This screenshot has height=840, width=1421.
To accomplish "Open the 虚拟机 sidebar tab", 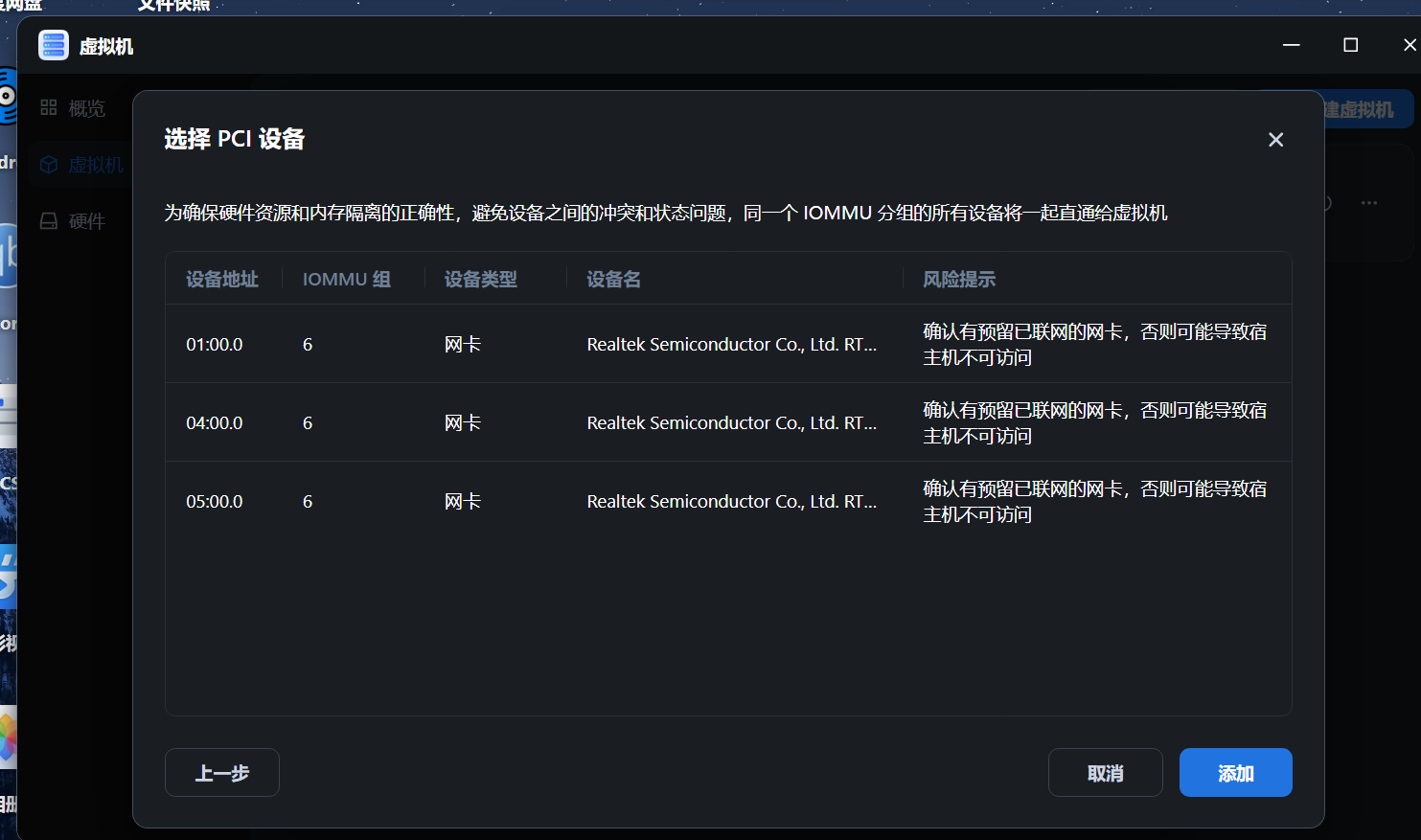I will (80, 165).
